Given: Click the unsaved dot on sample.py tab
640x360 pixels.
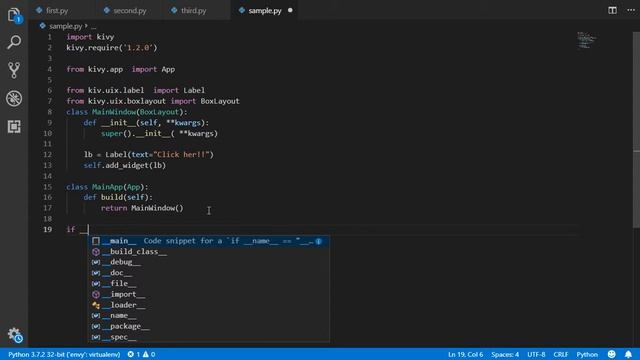Looking at the screenshot, I should click(x=290, y=10).
